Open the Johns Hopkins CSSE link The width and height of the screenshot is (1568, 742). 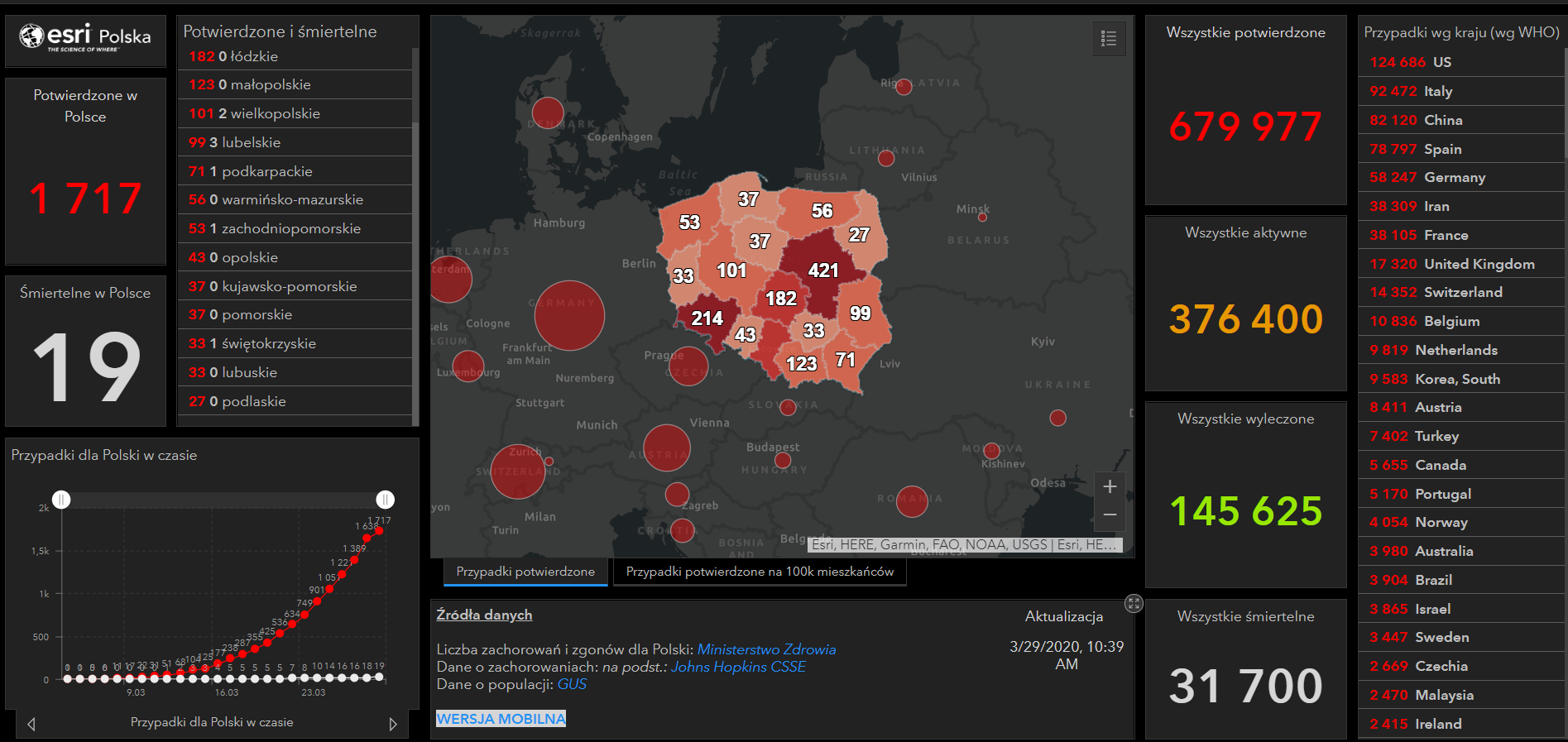point(738,667)
